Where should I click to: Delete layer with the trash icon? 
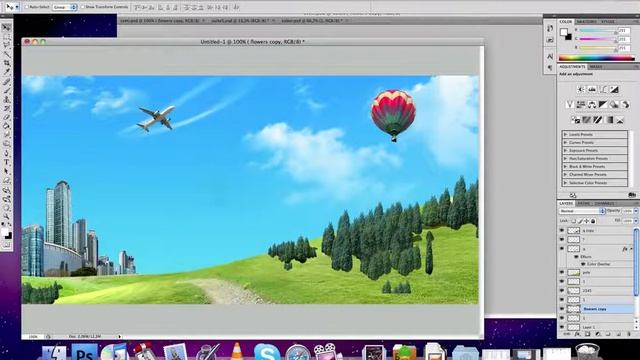click(629, 334)
